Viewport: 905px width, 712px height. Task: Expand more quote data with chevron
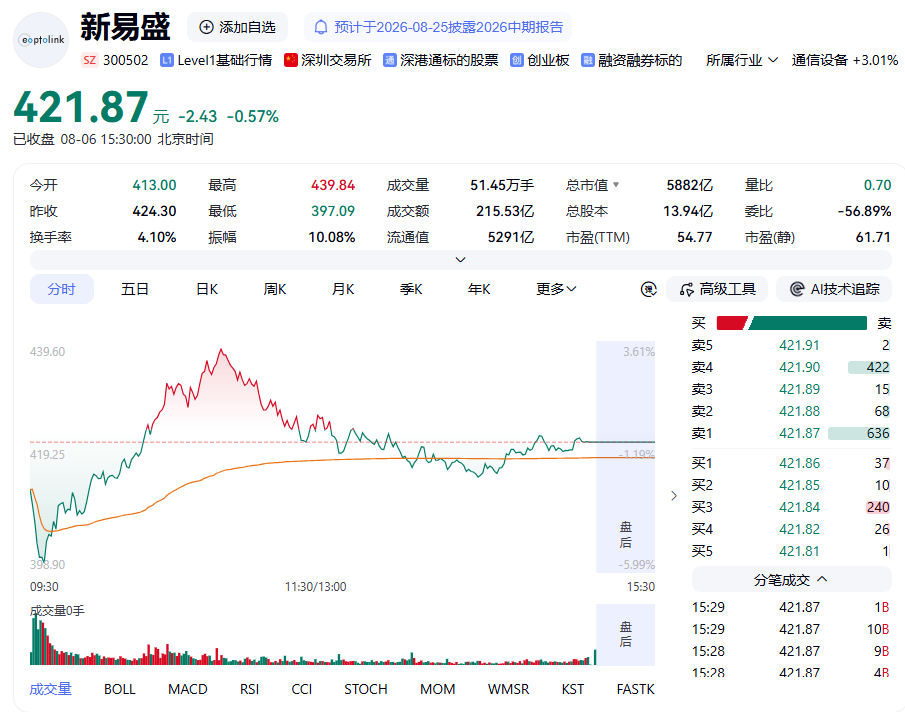461,260
